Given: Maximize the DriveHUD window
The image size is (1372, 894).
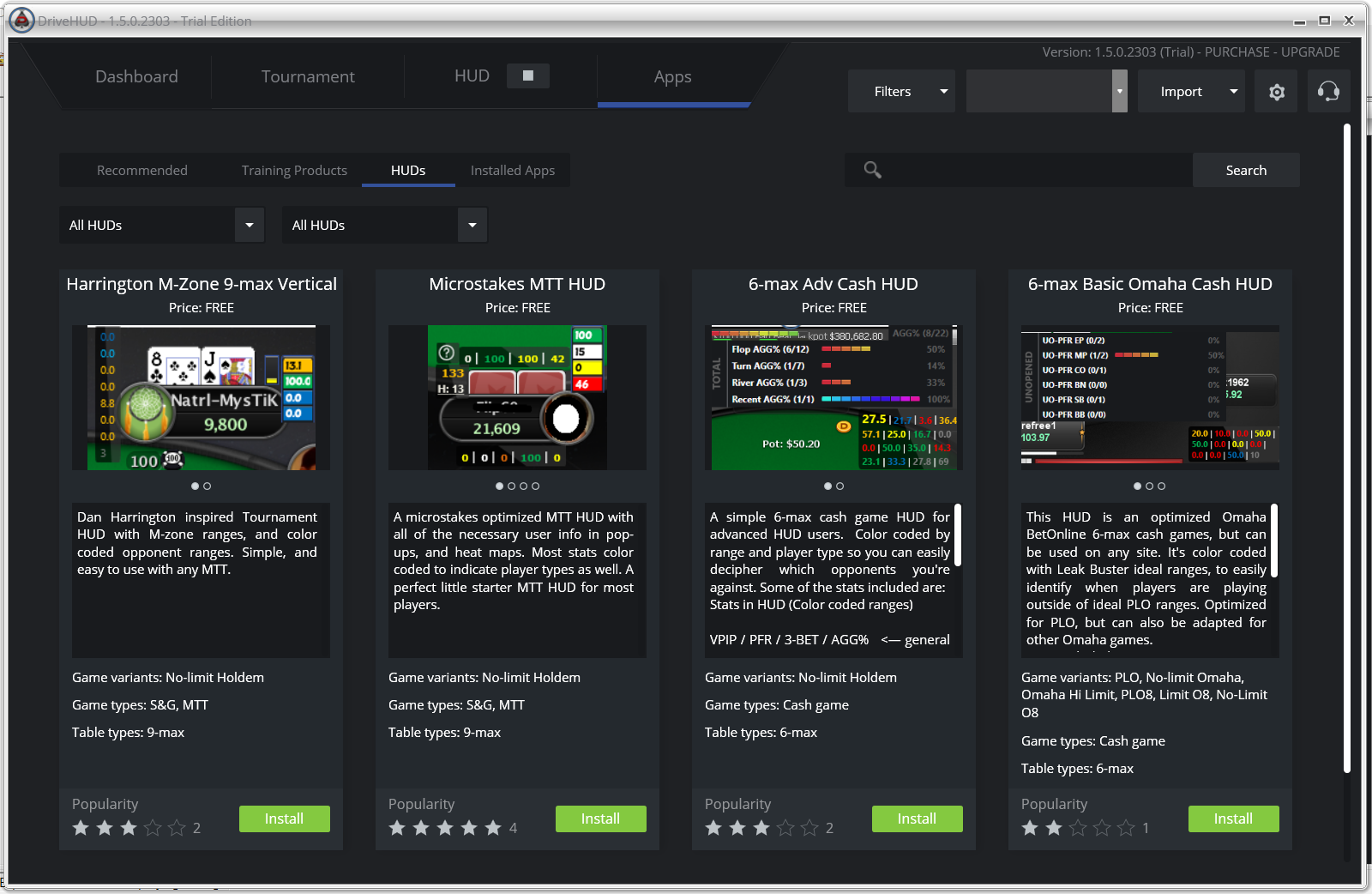Looking at the screenshot, I should click(x=1325, y=21).
